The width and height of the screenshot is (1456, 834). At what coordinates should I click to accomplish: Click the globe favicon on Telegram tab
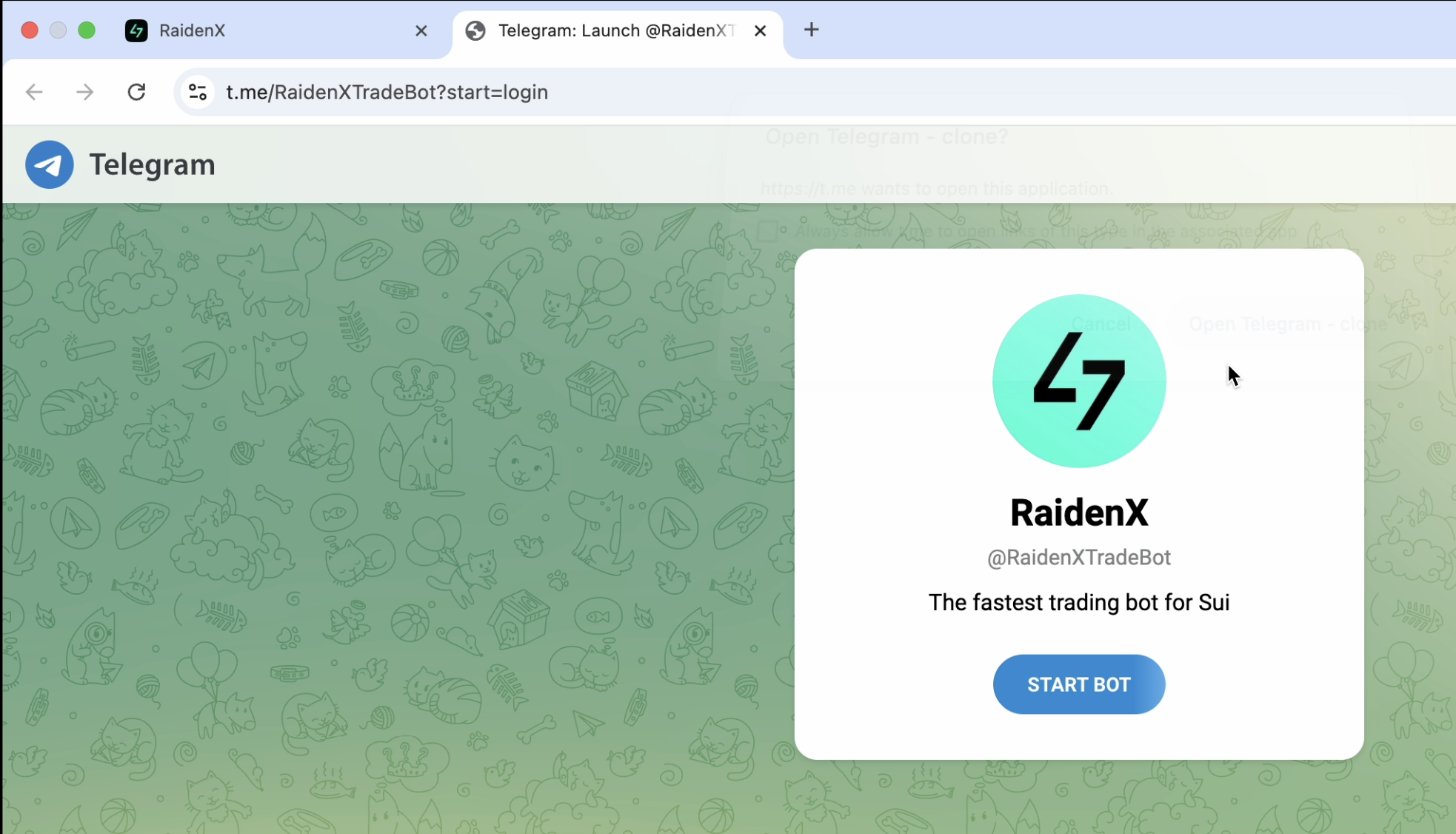(475, 30)
